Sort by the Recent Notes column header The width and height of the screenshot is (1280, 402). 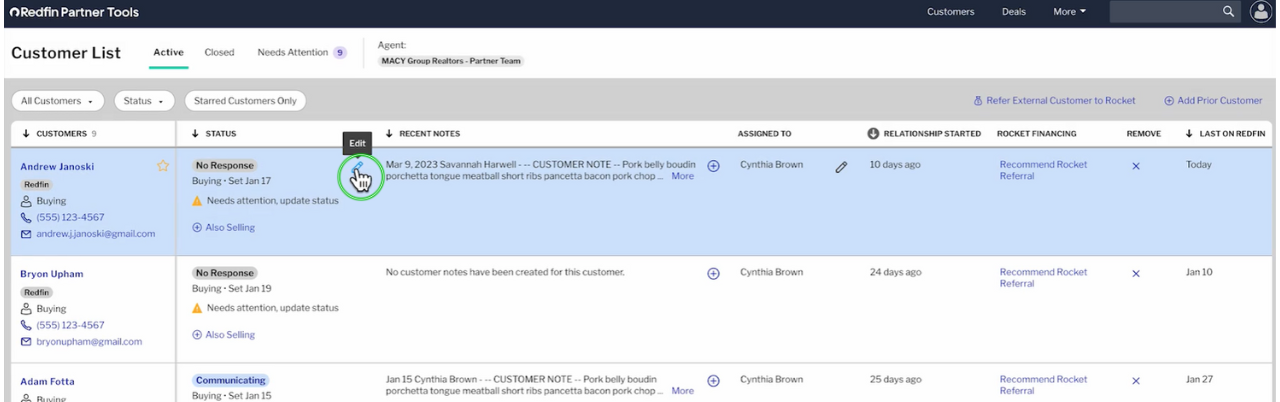[422, 134]
